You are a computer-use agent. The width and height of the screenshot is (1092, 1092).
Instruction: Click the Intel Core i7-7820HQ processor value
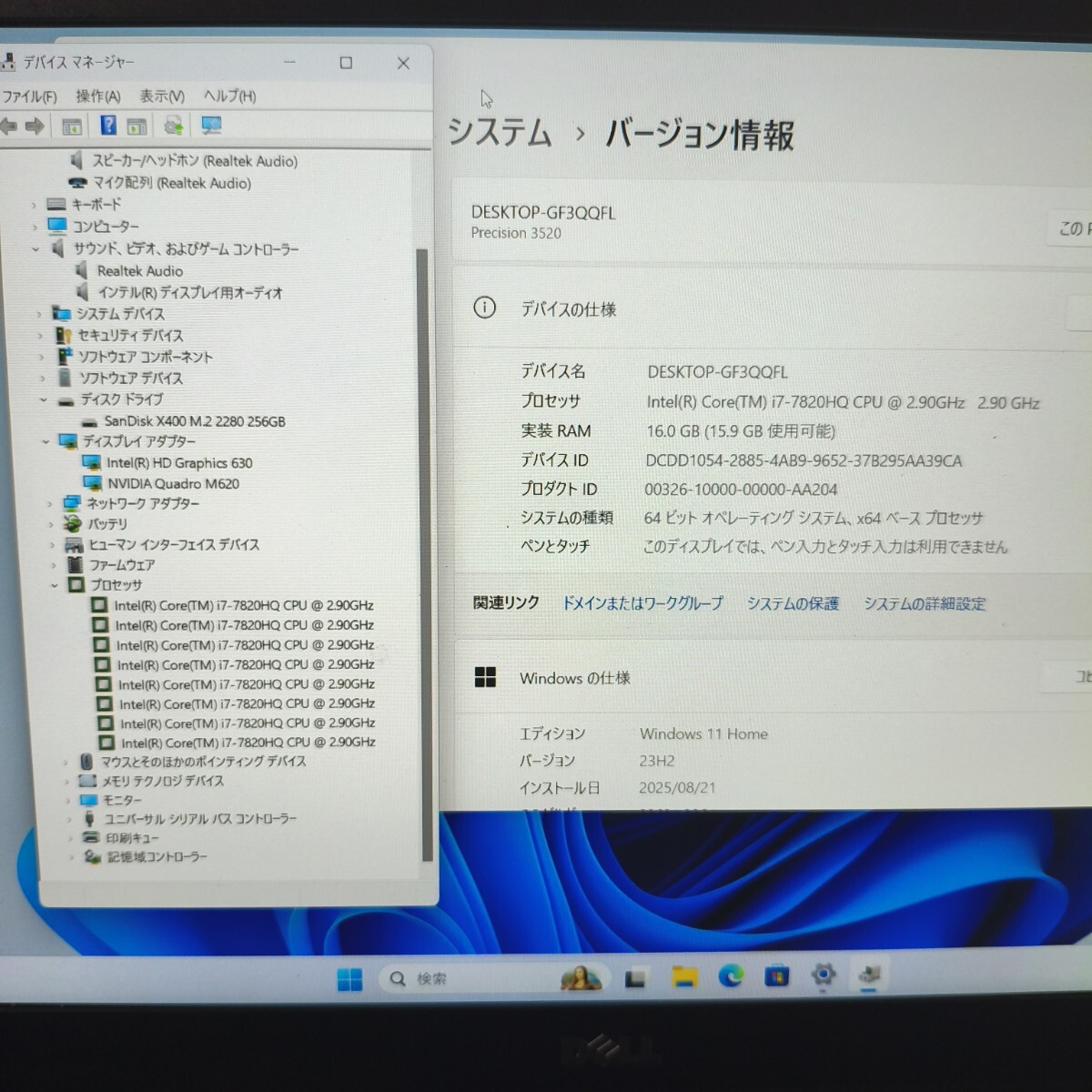coord(843,403)
